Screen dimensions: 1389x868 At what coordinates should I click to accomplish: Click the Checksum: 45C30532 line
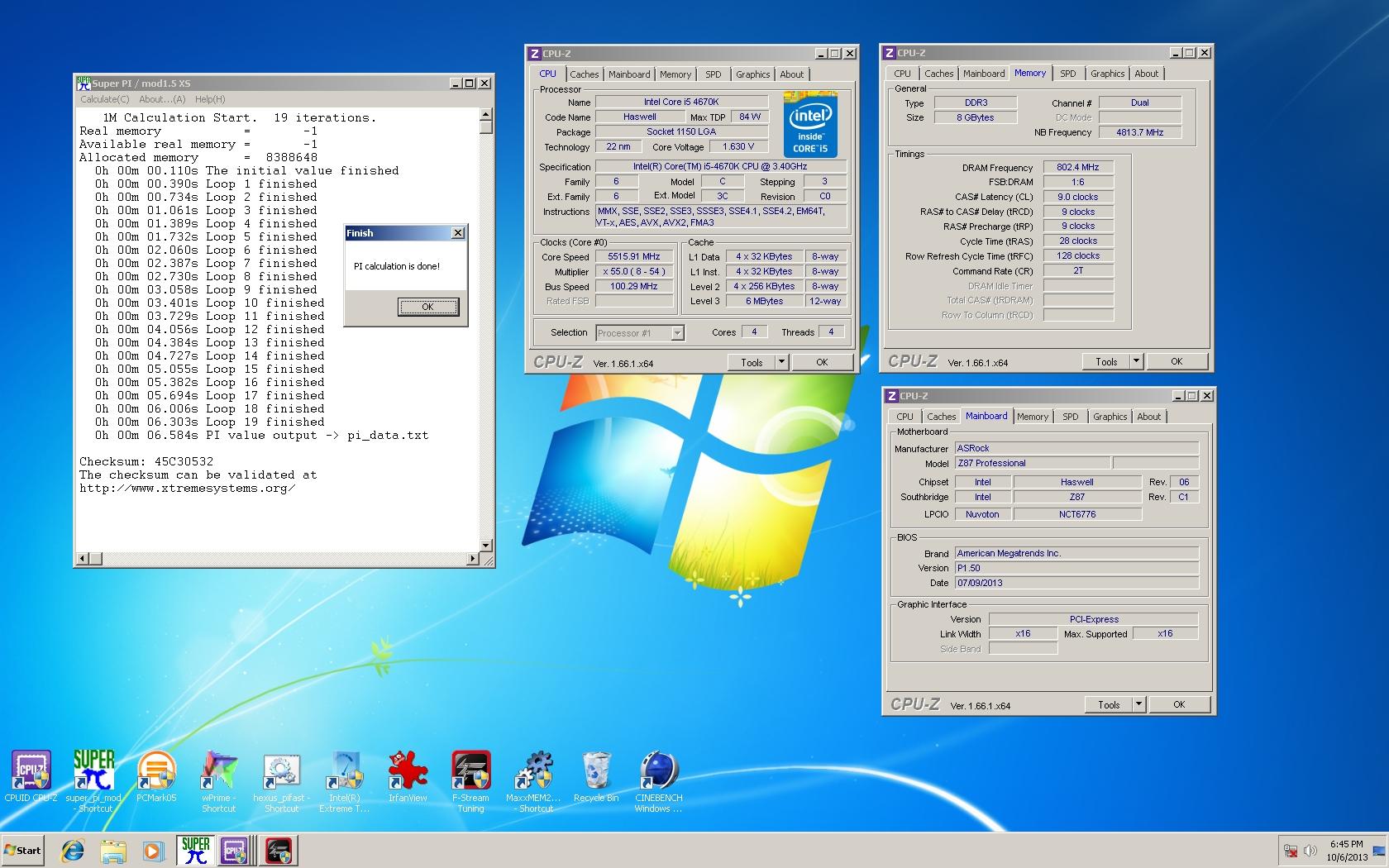click(x=146, y=461)
